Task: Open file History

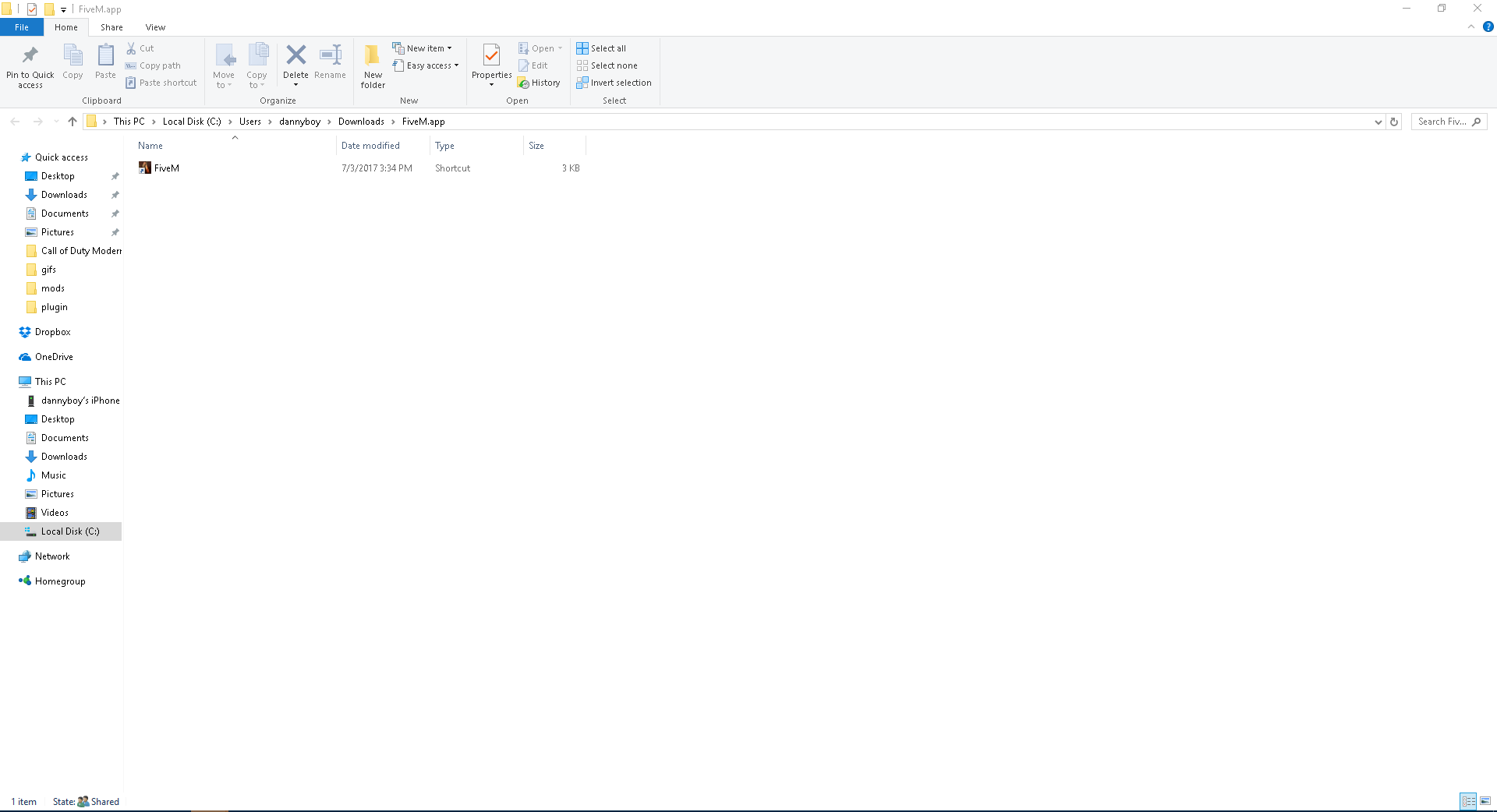Action: click(539, 83)
